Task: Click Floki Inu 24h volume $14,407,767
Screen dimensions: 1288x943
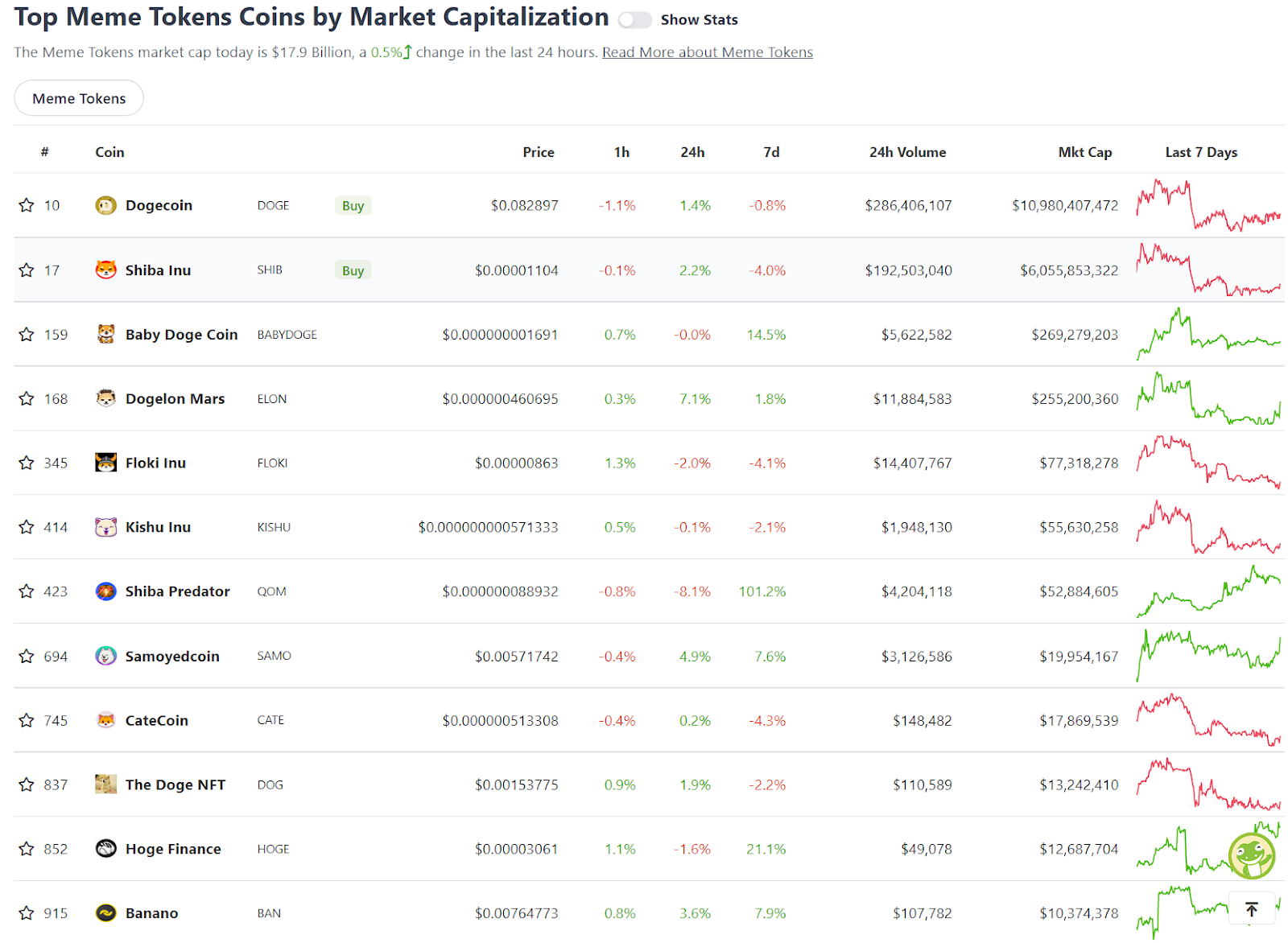Action: pyautogui.click(x=912, y=463)
